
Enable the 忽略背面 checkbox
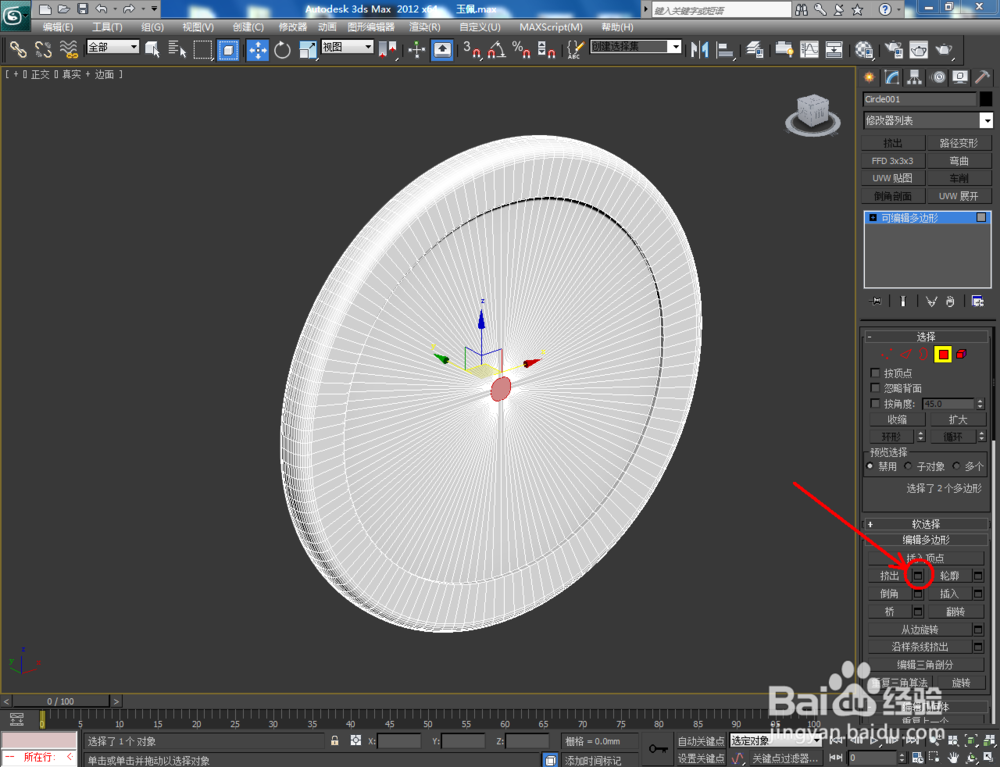875,388
